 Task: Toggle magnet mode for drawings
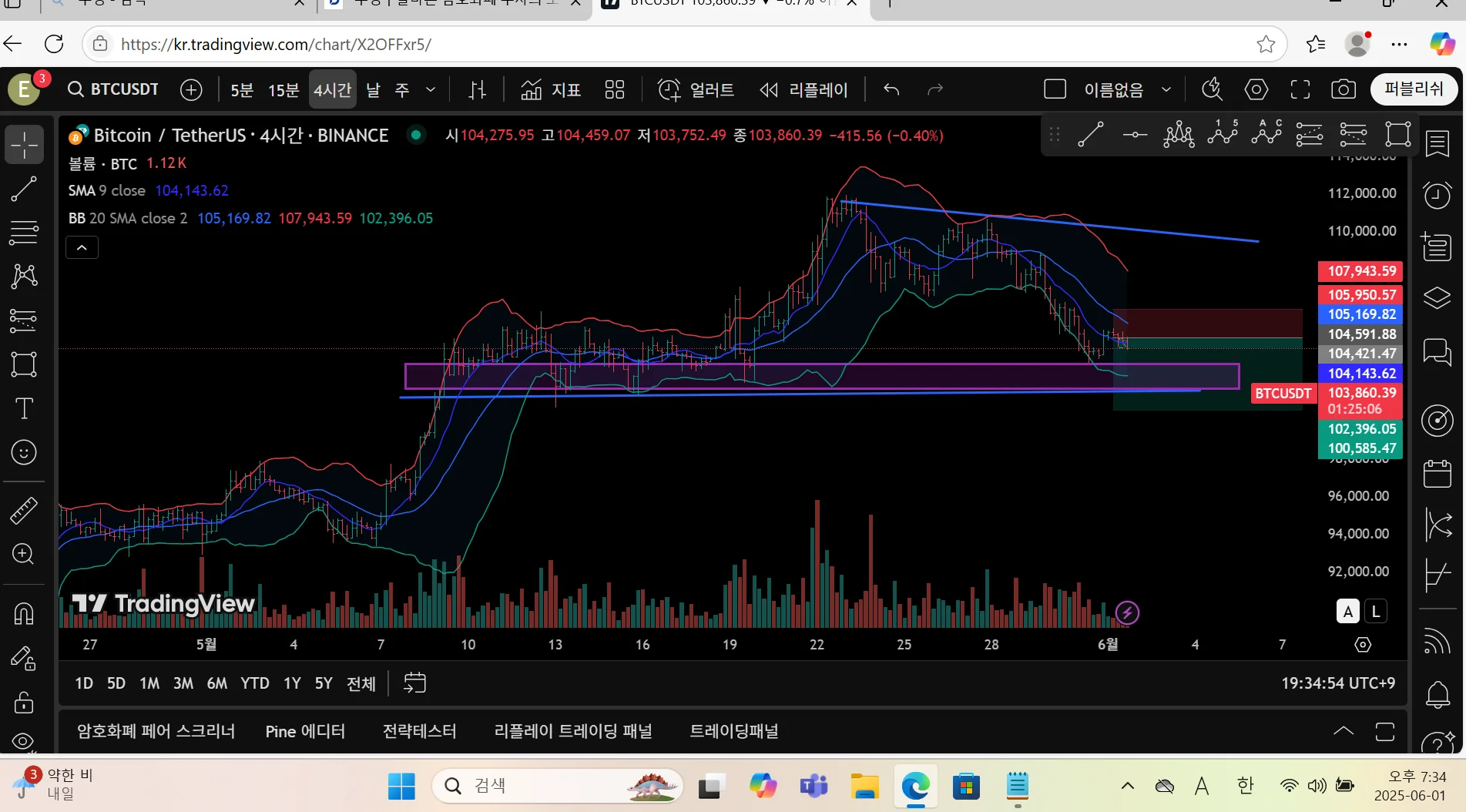pos(24,613)
